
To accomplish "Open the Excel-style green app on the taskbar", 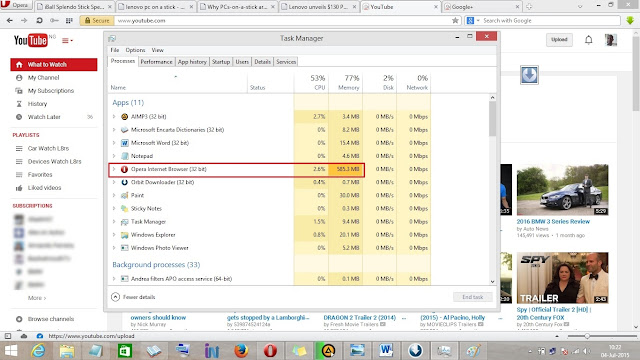I will point(124,351).
